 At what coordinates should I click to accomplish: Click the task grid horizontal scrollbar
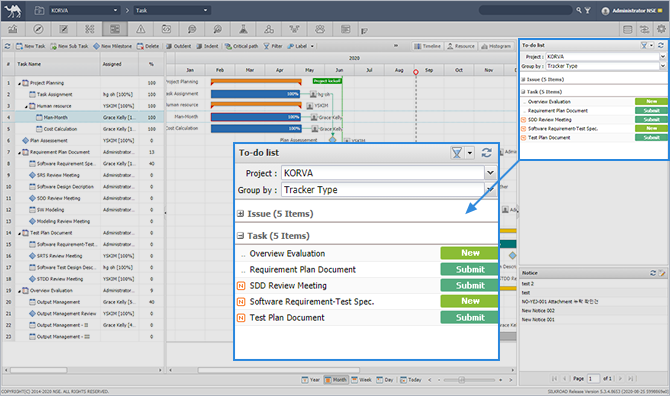[x=38, y=370]
